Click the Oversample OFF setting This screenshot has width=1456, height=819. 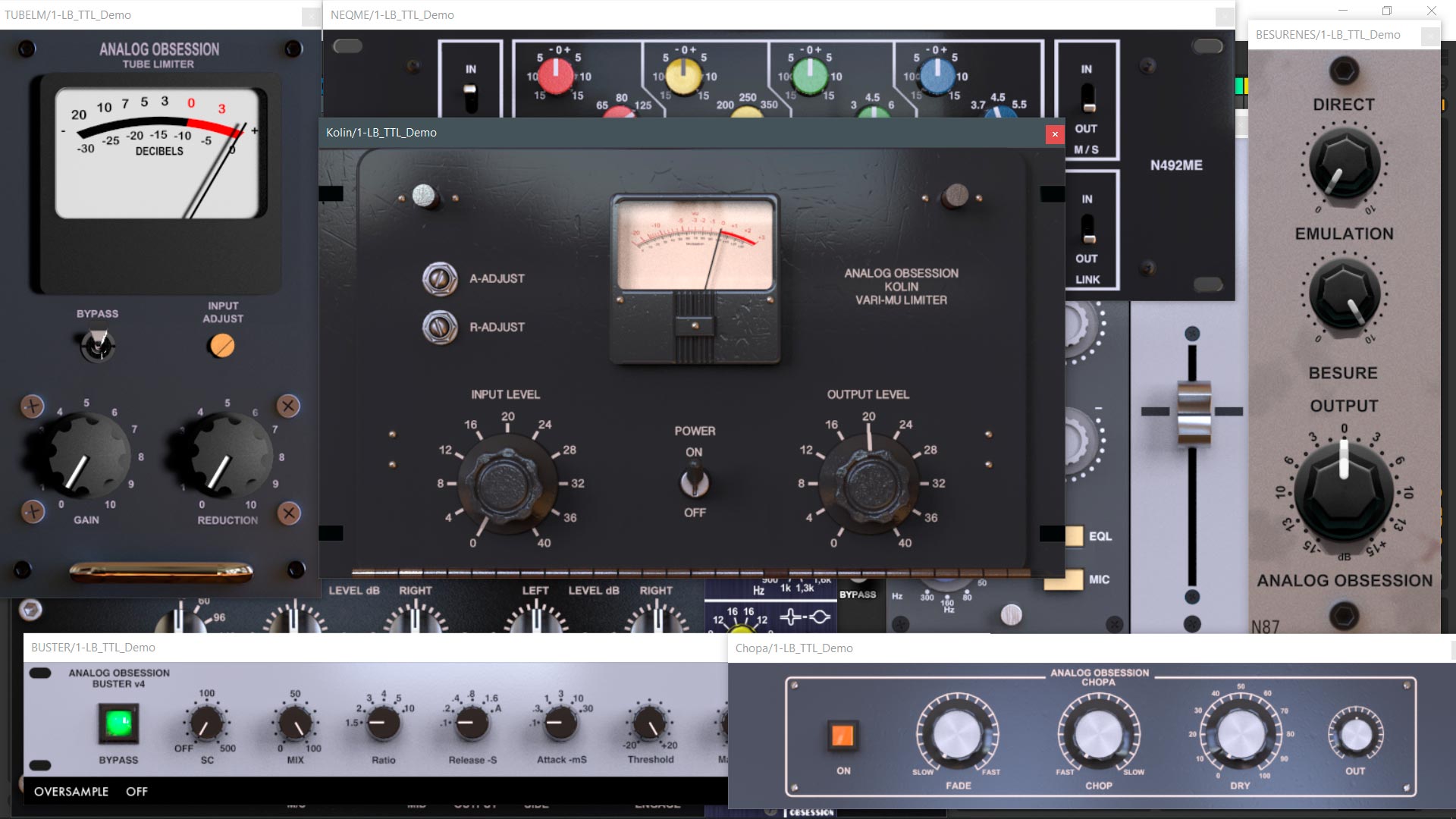[x=136, y=792]
